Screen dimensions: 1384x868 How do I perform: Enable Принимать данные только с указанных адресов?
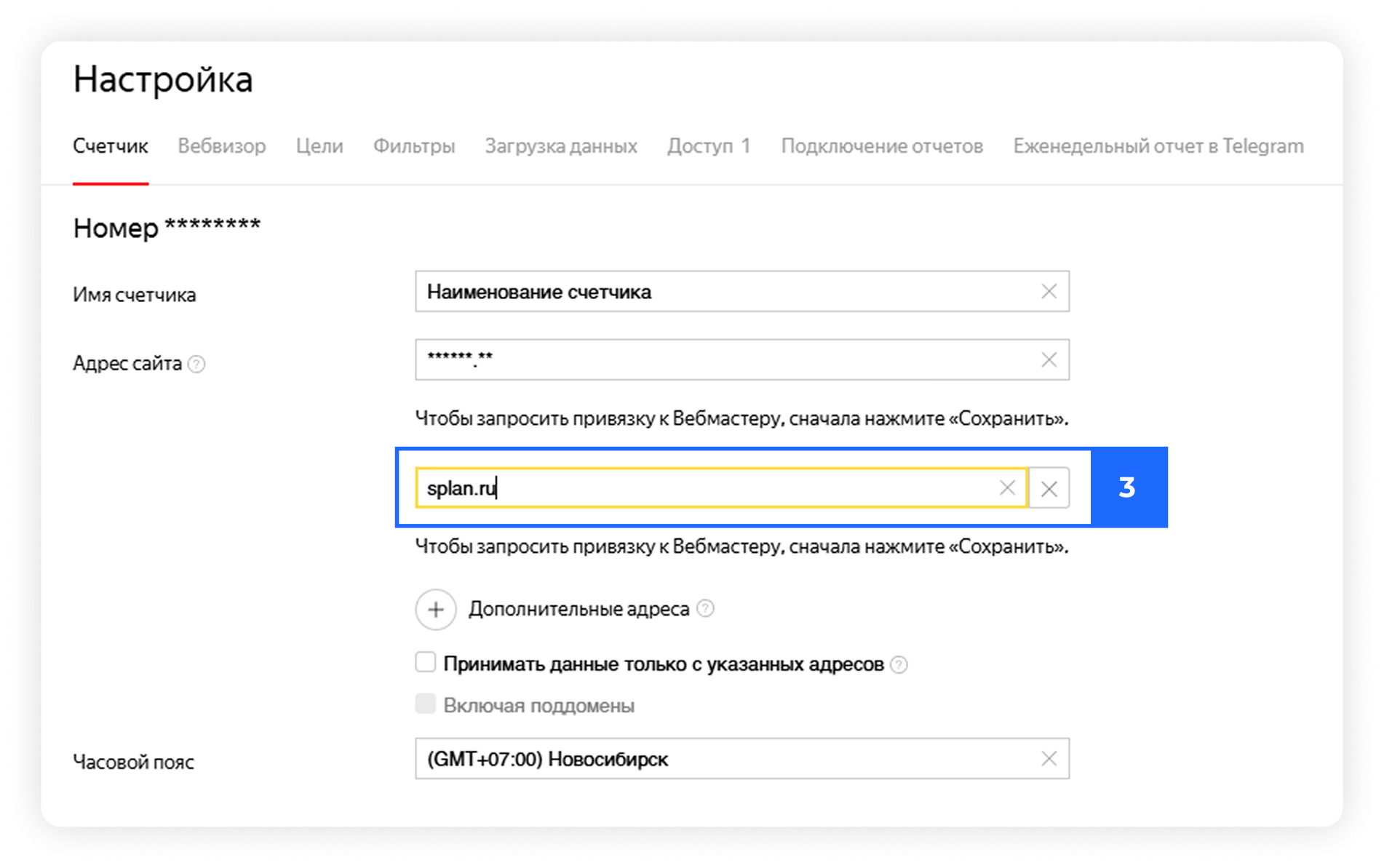click(x=426, y=662)
